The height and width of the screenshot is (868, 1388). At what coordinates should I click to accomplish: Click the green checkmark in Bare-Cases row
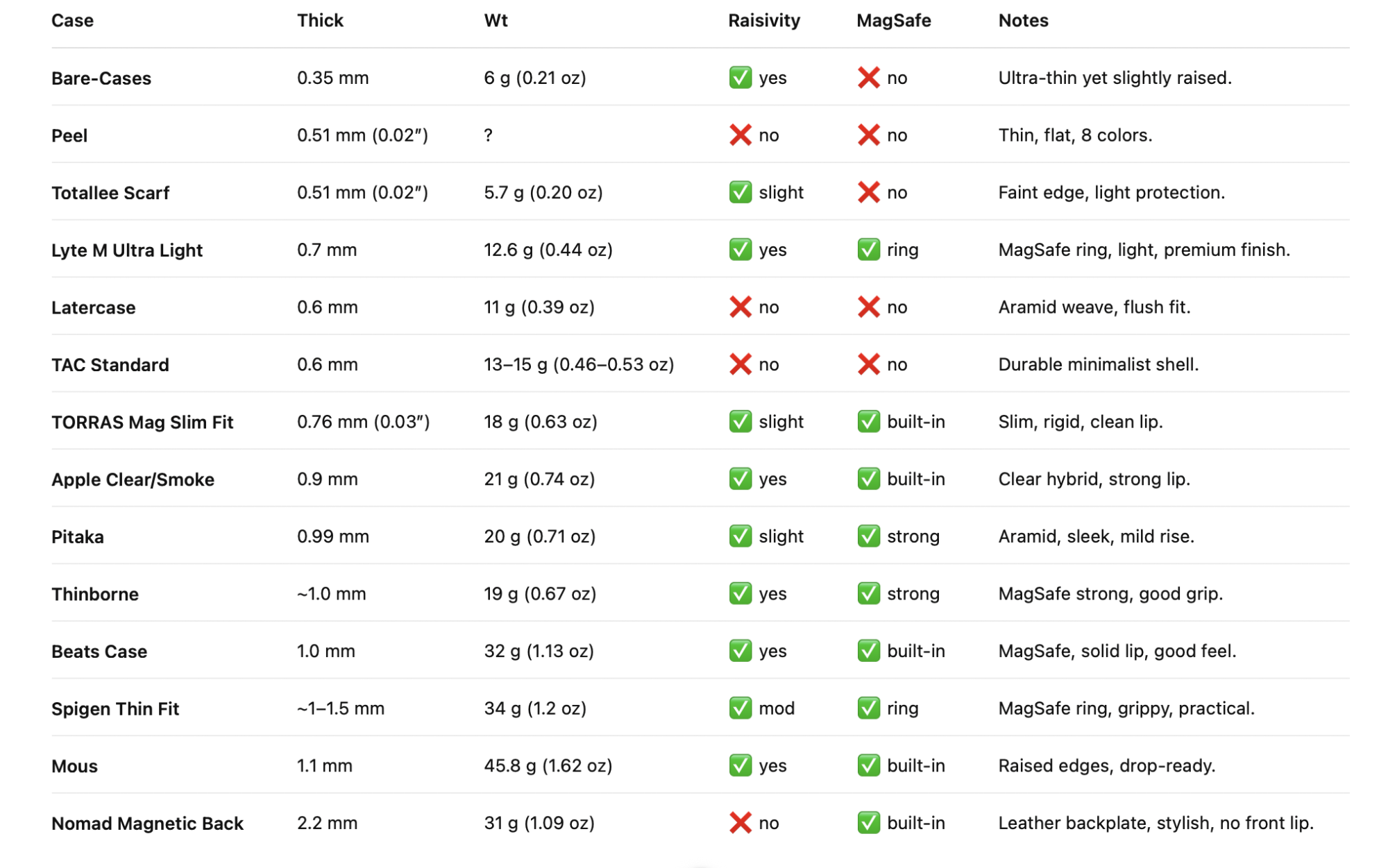click(x=740, y=78)
